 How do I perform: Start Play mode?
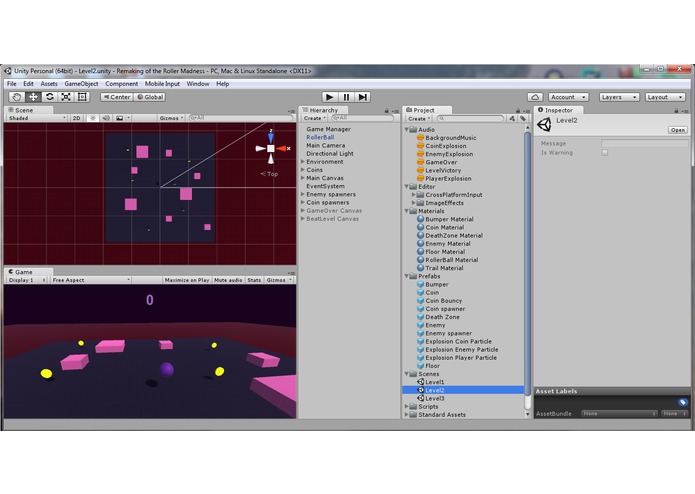(x=329, y=97)
